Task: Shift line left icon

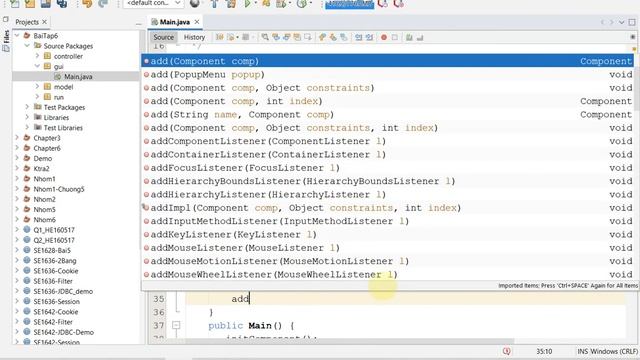Action: 358,37
